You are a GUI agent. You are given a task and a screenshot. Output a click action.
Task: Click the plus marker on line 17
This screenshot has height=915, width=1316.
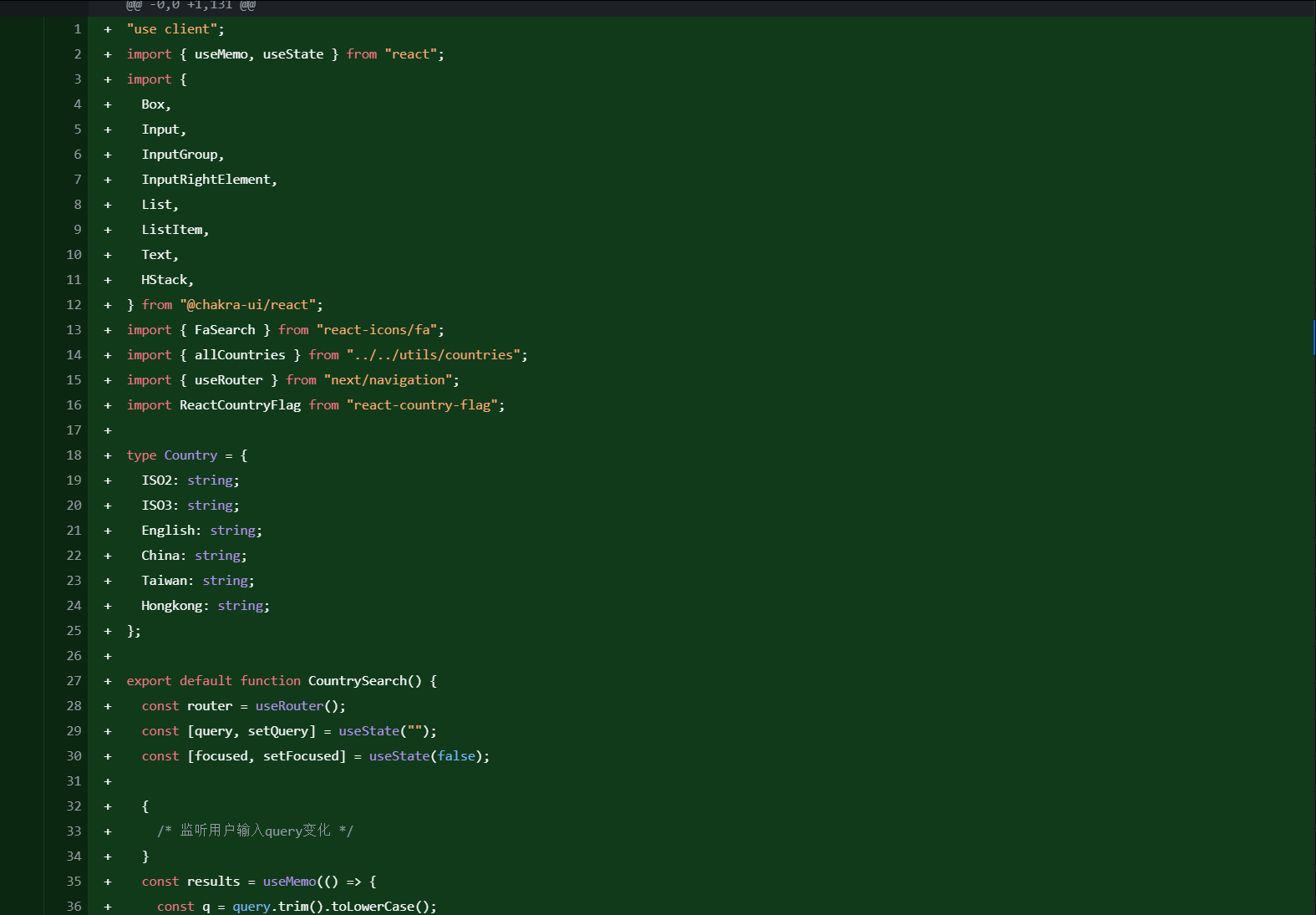108,430
